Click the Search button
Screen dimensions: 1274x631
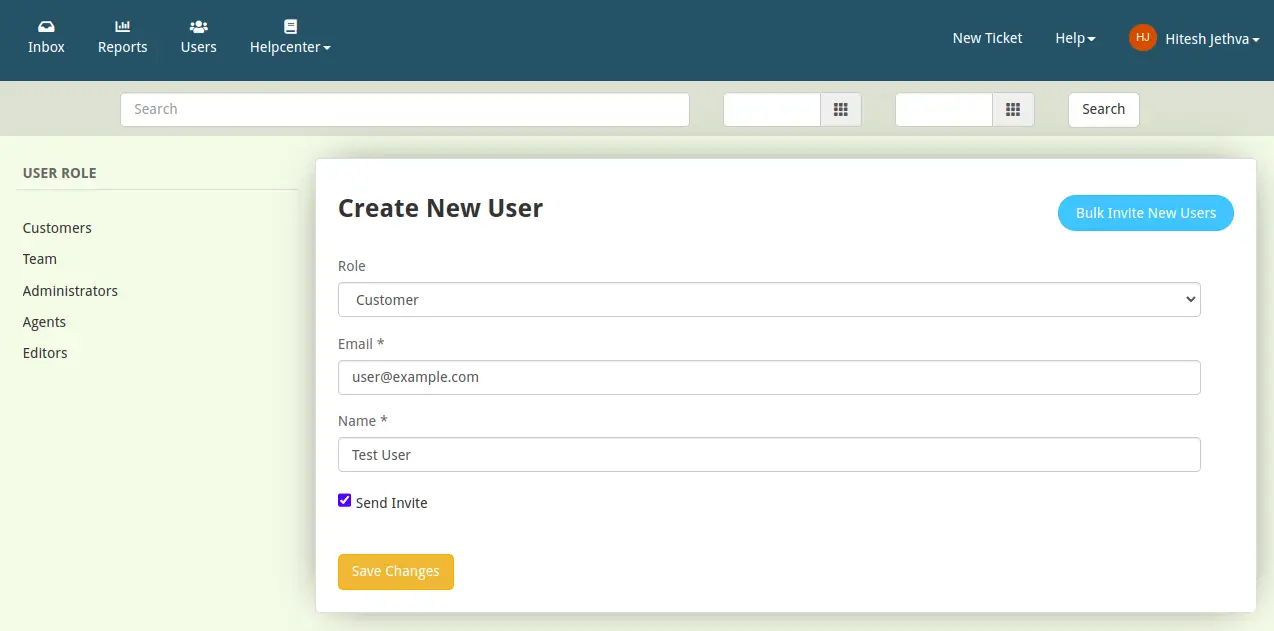(1103, 110)
